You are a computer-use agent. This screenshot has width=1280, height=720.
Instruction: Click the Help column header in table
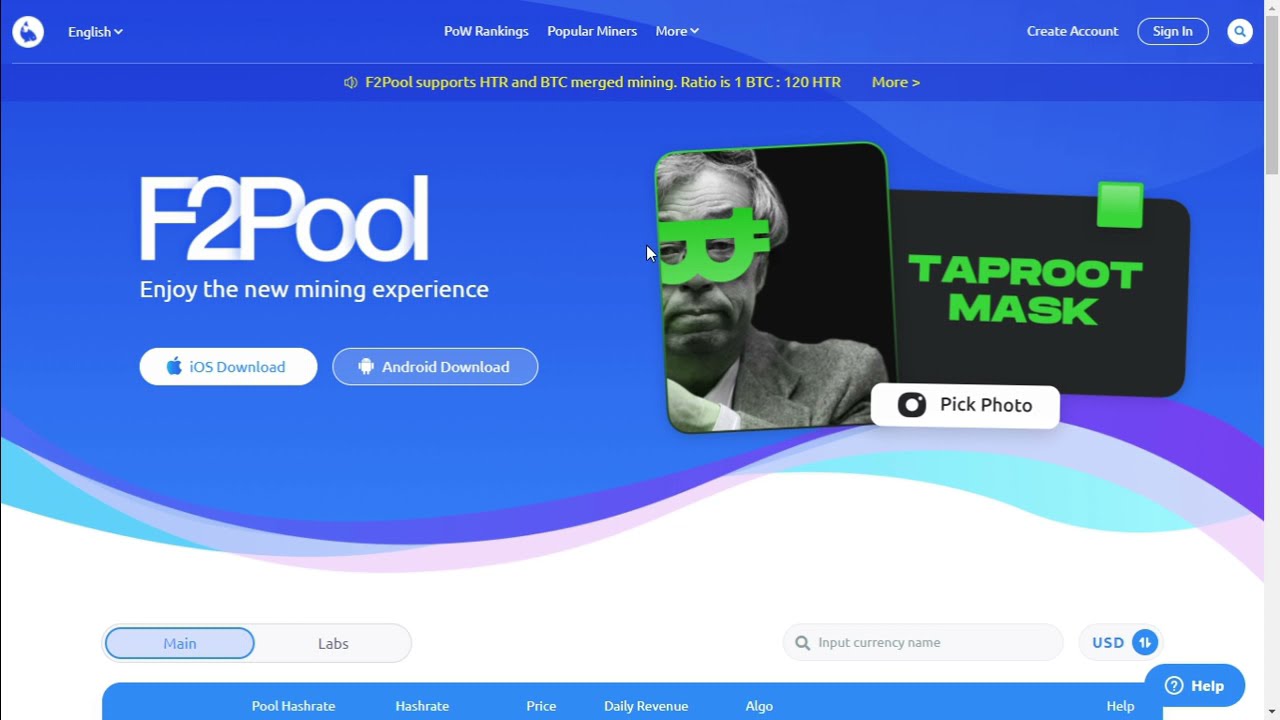coord(1120,706)
